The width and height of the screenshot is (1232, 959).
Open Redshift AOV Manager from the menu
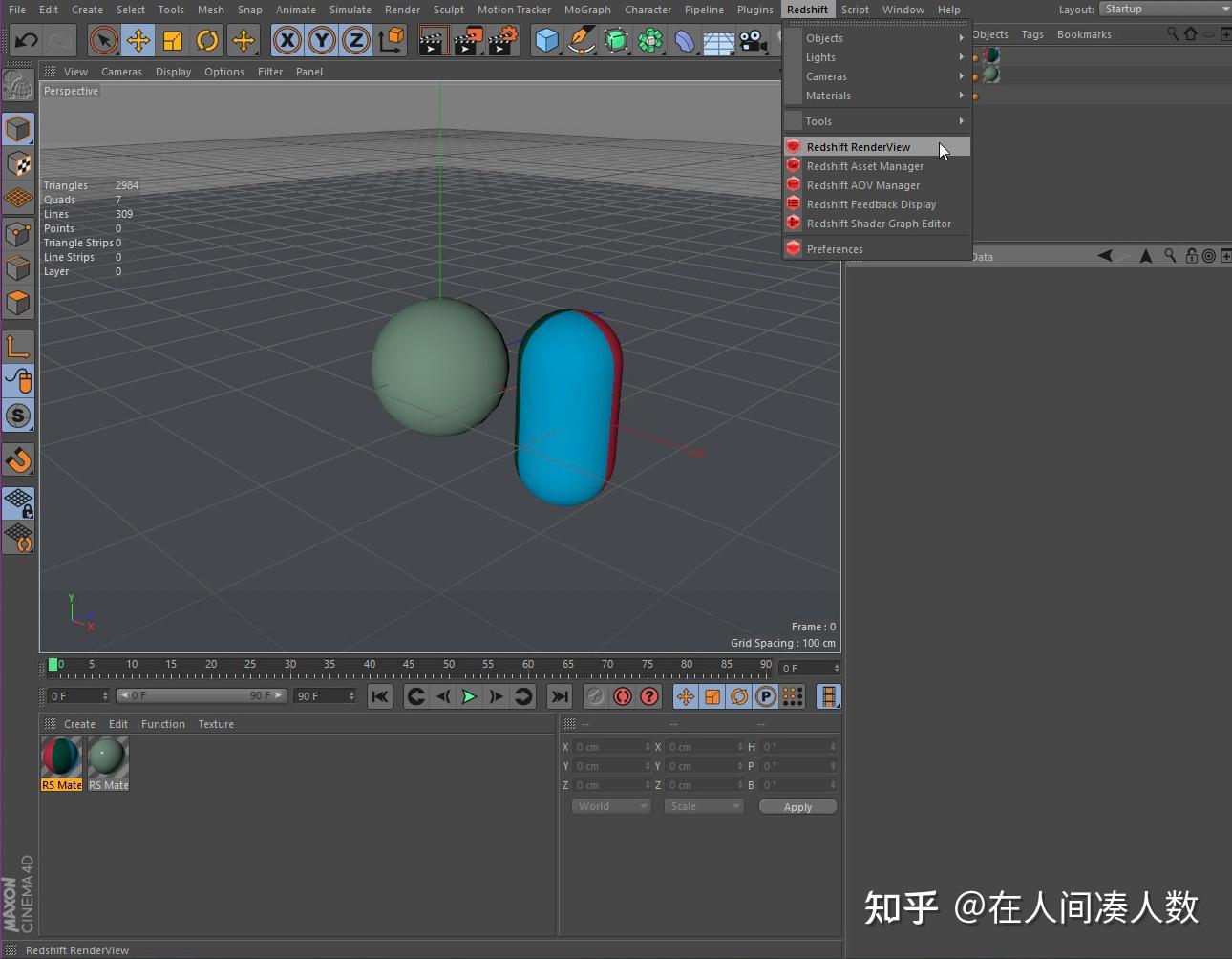pyautogui.click(x=862, y=184)
